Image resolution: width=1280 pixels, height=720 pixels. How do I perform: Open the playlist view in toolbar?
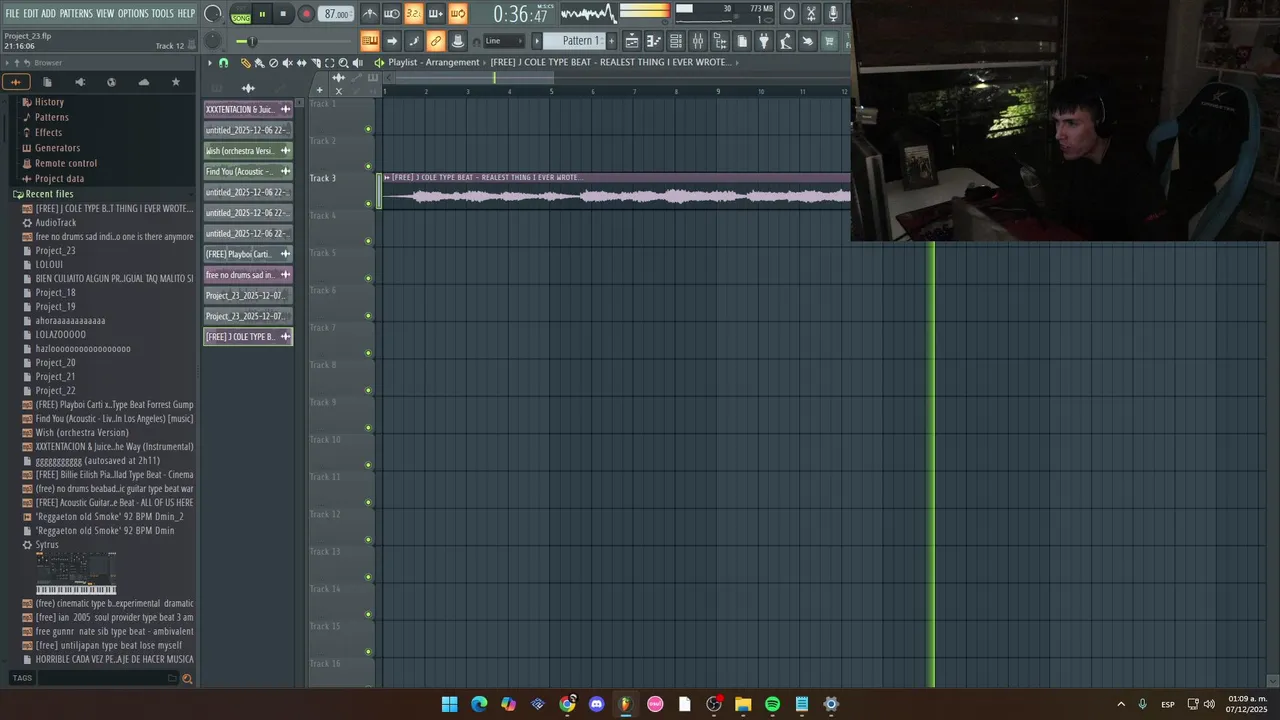coord(632,41)
